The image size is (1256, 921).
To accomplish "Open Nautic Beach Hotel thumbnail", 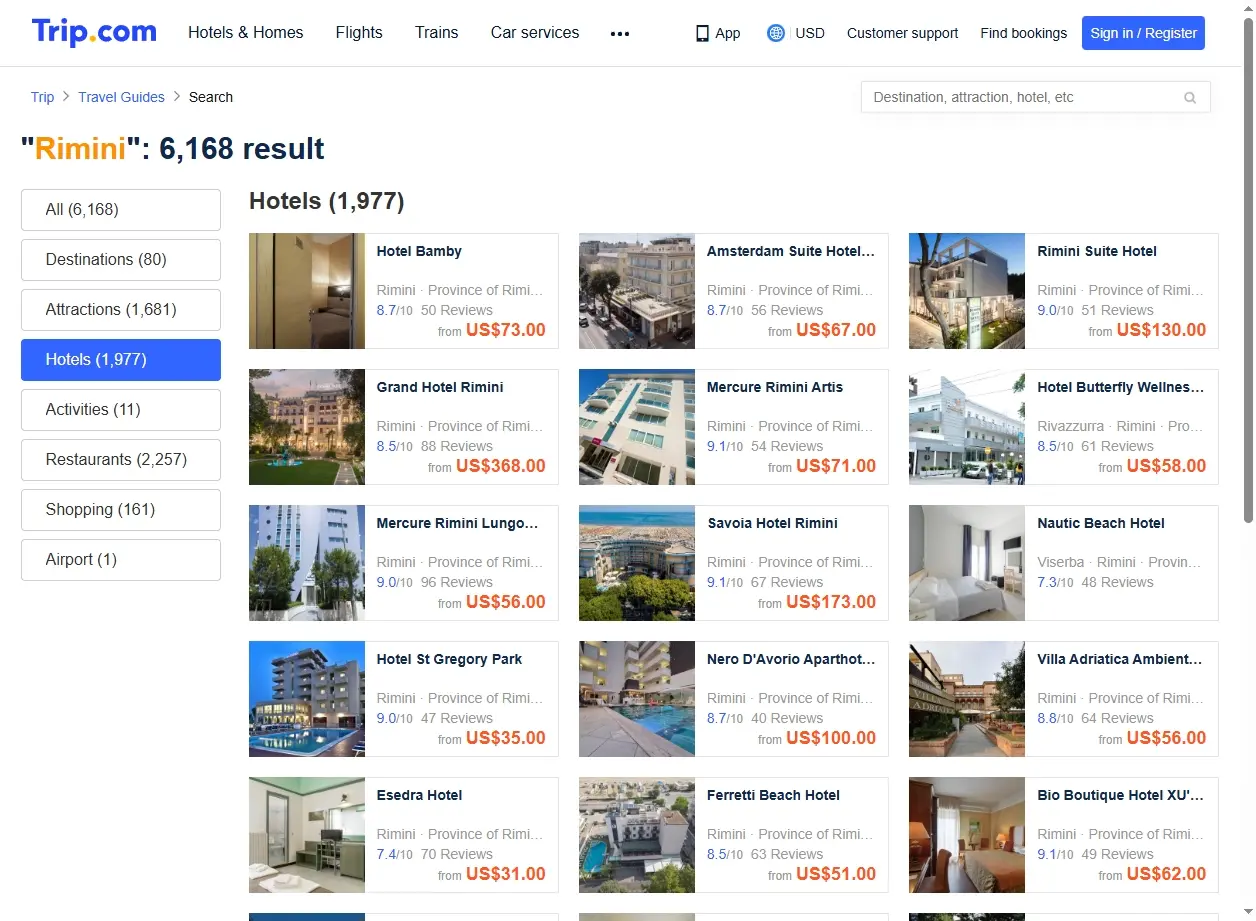I will click(967, 563).
